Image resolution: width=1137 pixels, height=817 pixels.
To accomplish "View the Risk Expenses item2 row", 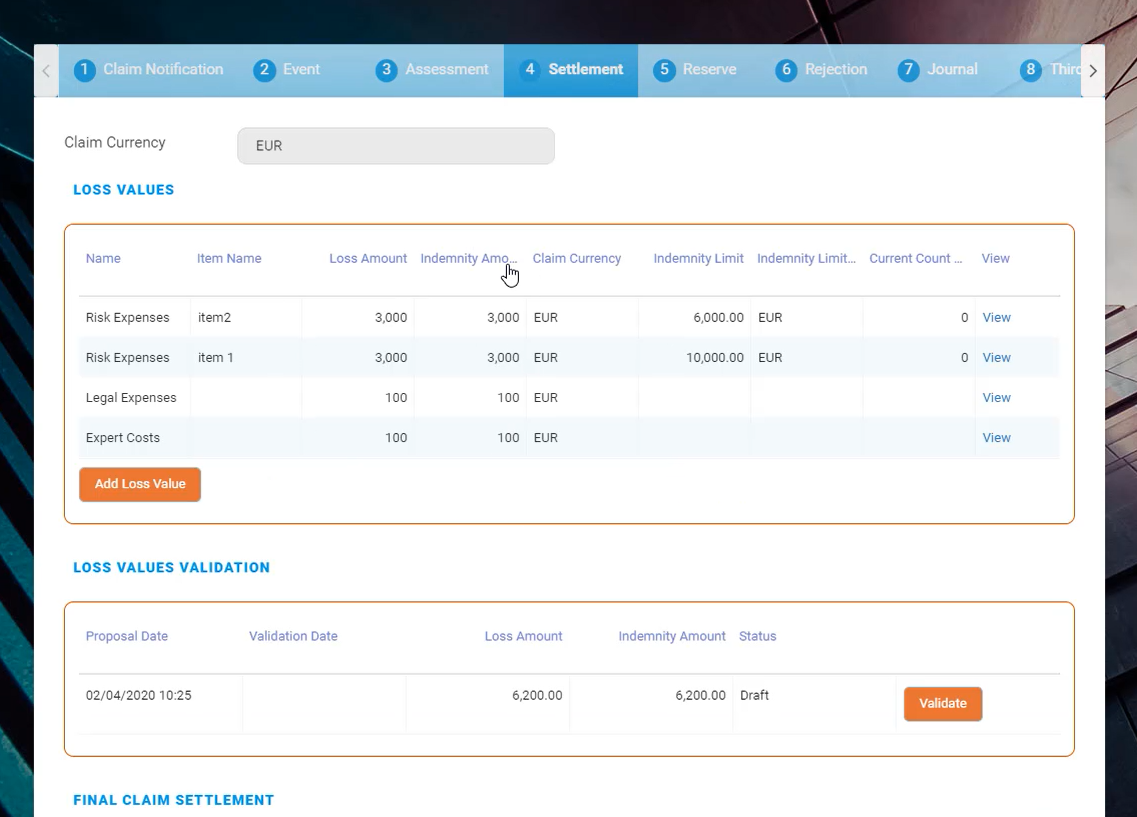I will pyautogui.click(x=996, y=318).
